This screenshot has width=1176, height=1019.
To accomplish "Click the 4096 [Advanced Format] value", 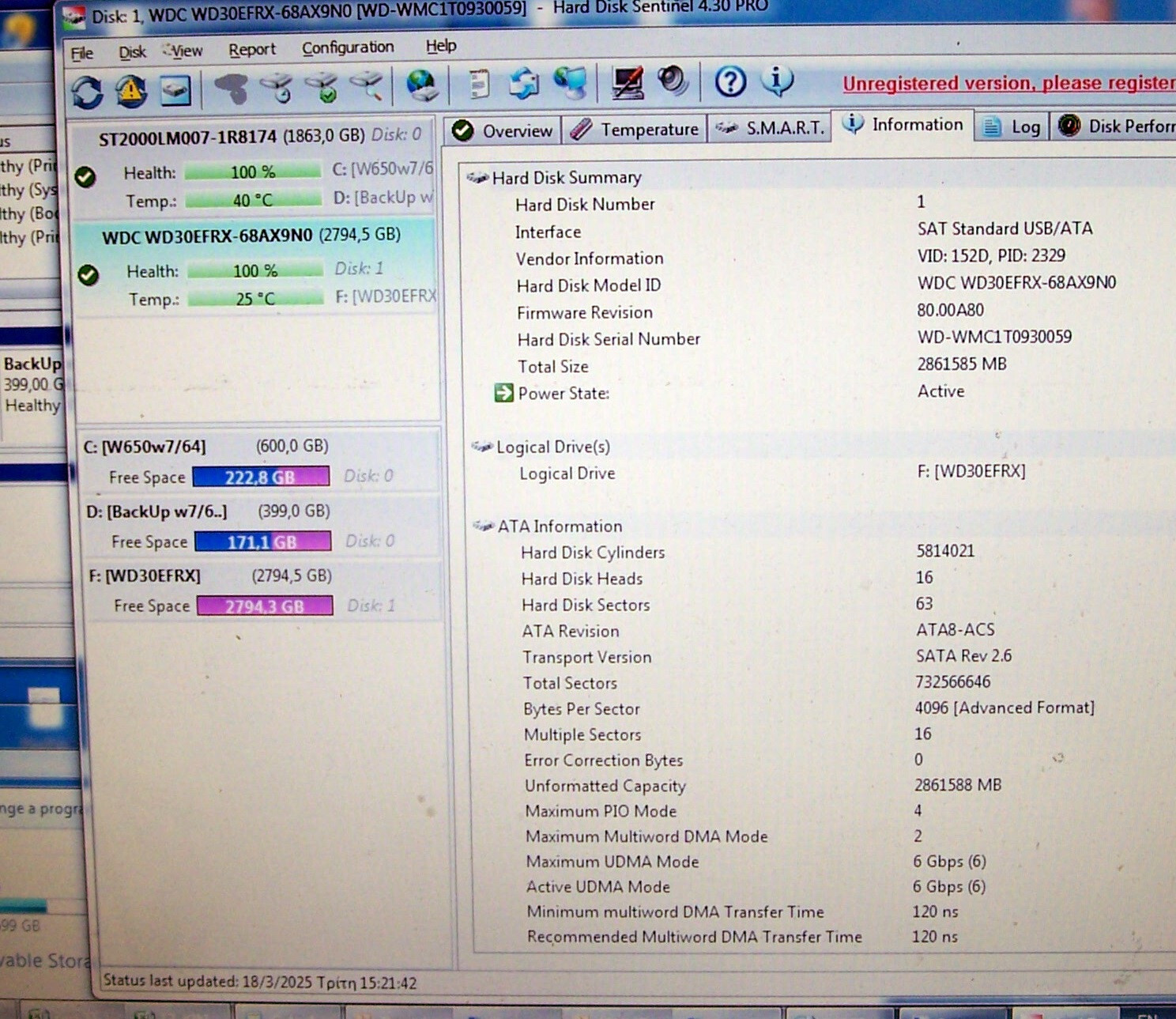I will (x=1004, y=708).
